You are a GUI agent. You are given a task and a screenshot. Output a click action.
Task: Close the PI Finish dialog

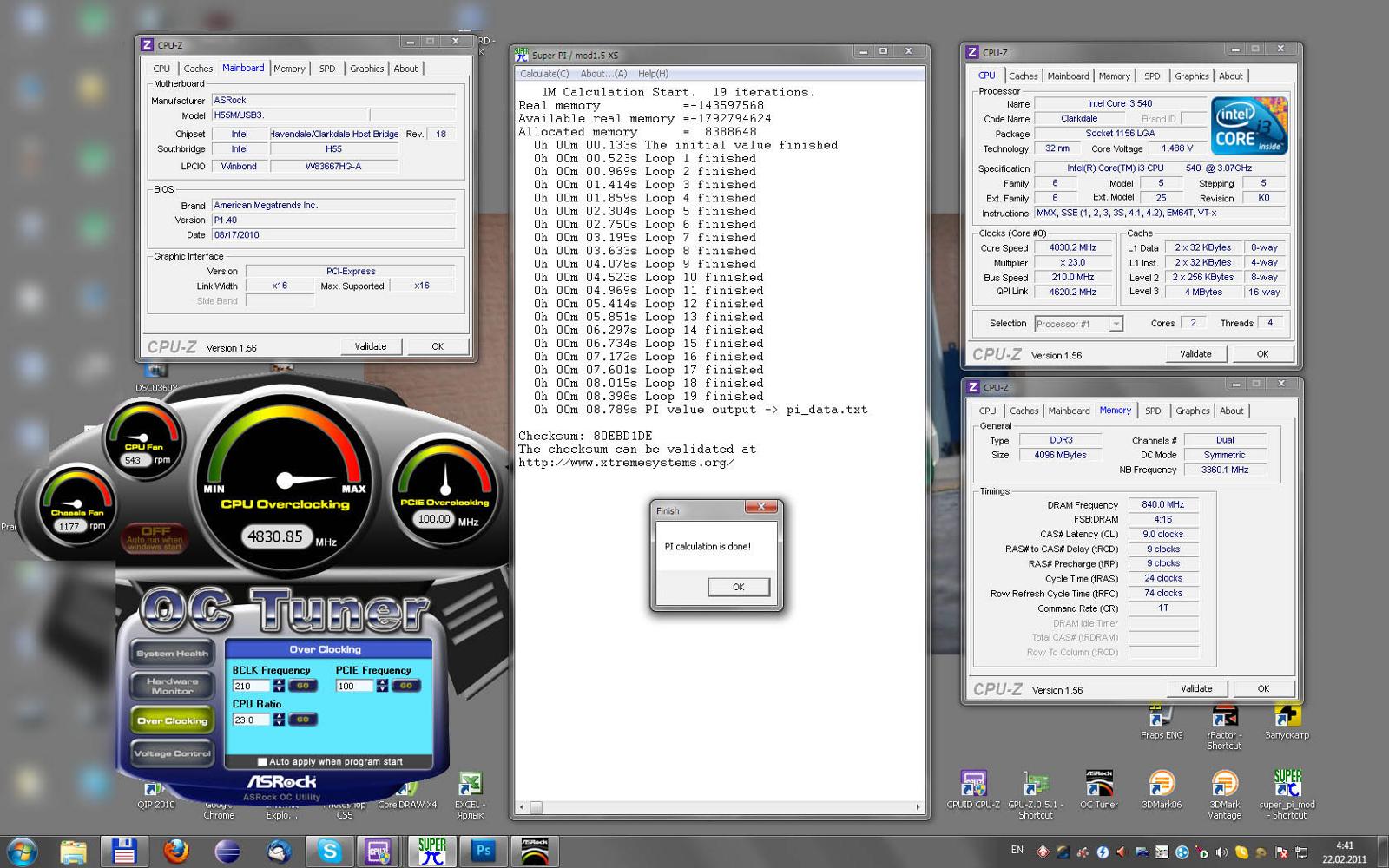761,507
